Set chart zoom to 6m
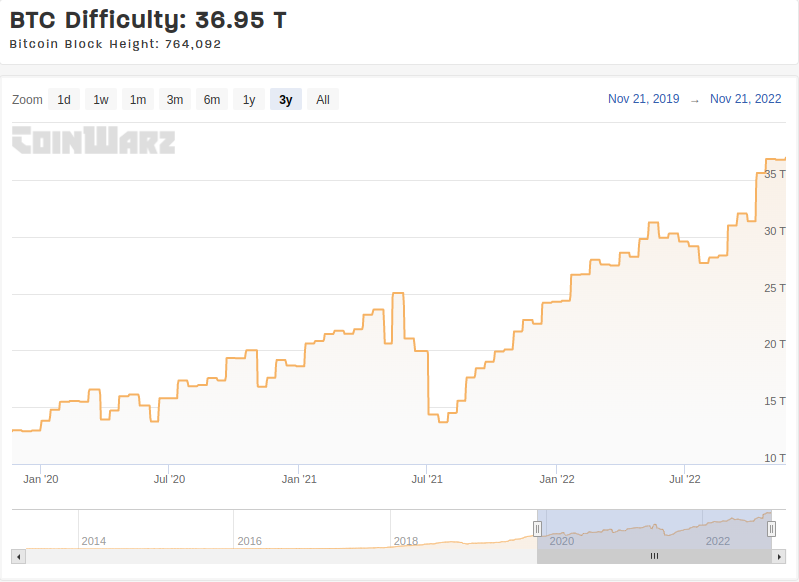Screen dimensions: 799x582 [x=212, y=99]
